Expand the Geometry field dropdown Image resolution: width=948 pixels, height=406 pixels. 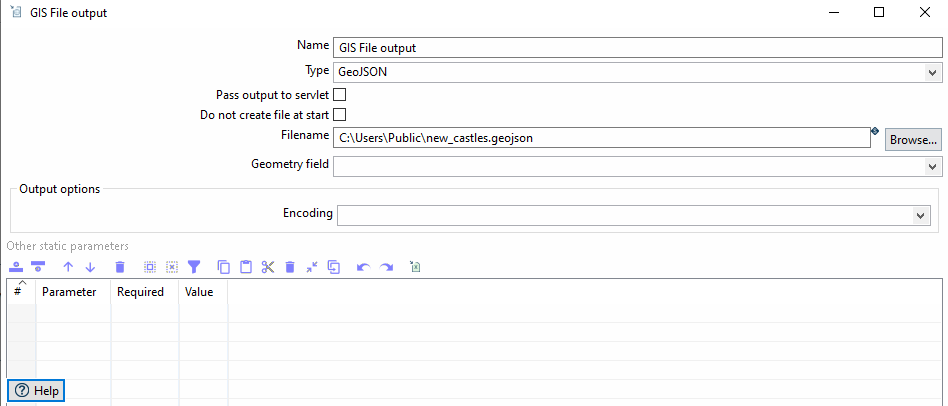pyautogui.click(x=931, y=166)
